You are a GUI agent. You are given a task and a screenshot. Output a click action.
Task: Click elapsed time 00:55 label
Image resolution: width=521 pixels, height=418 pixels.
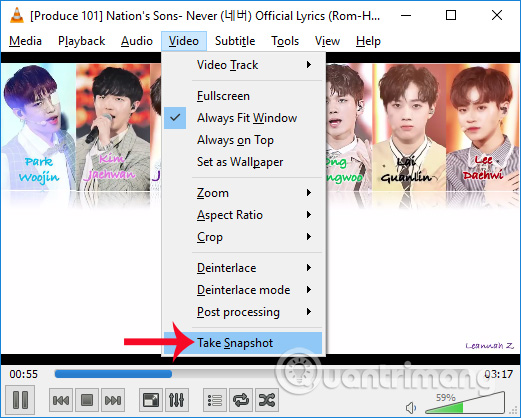[x=24, y=374]
